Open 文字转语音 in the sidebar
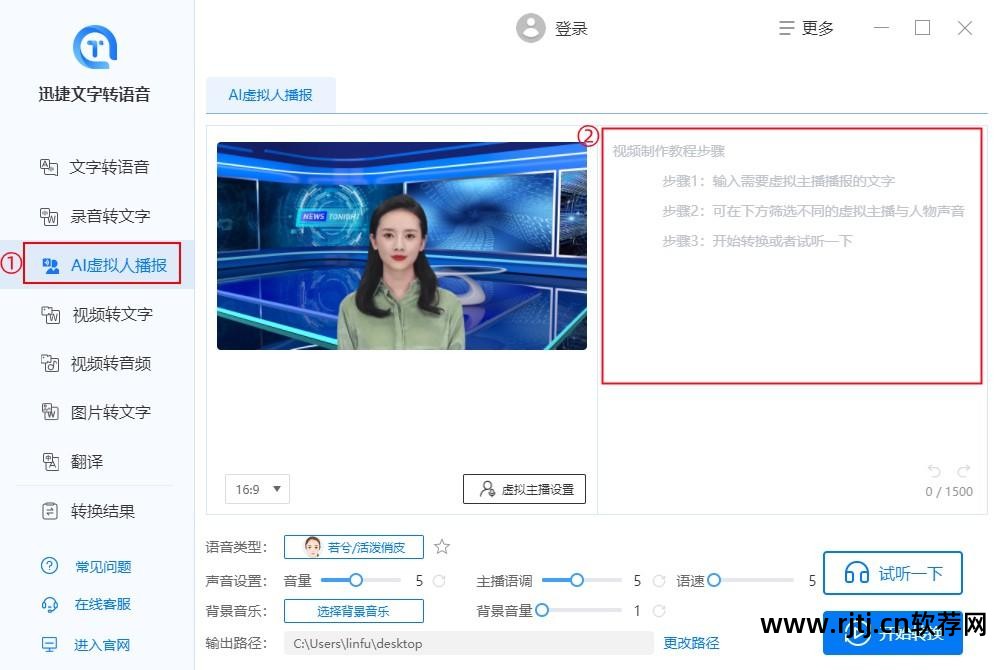Image resolution: width=996 pixels, height=670 pixels. pyautogui.click(x=95, y=167)
